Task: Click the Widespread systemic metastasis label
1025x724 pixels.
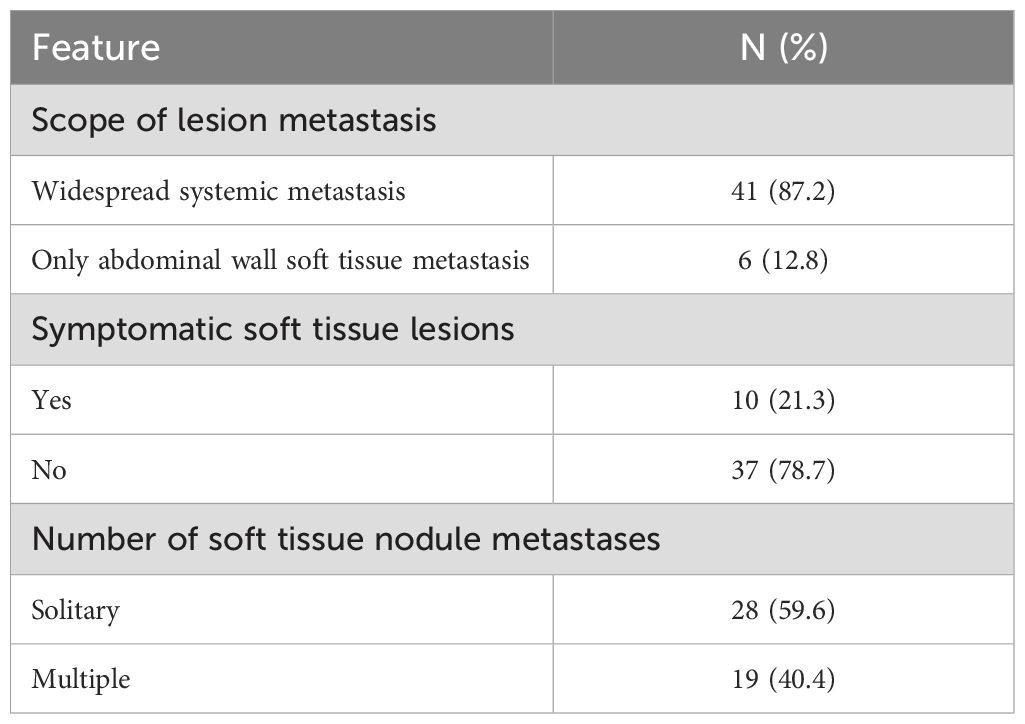Action: coord(218,191)
